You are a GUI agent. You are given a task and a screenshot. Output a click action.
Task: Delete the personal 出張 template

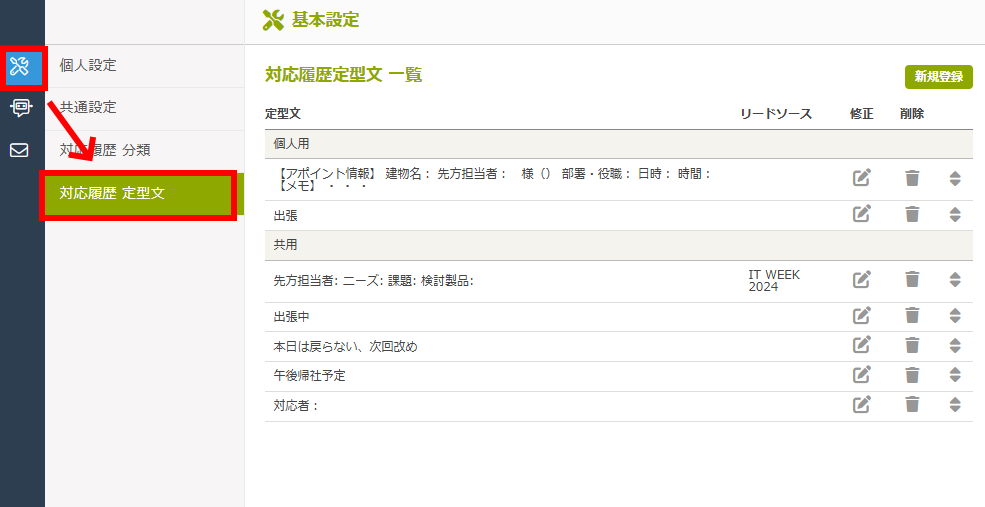click(x=912, y=214)
